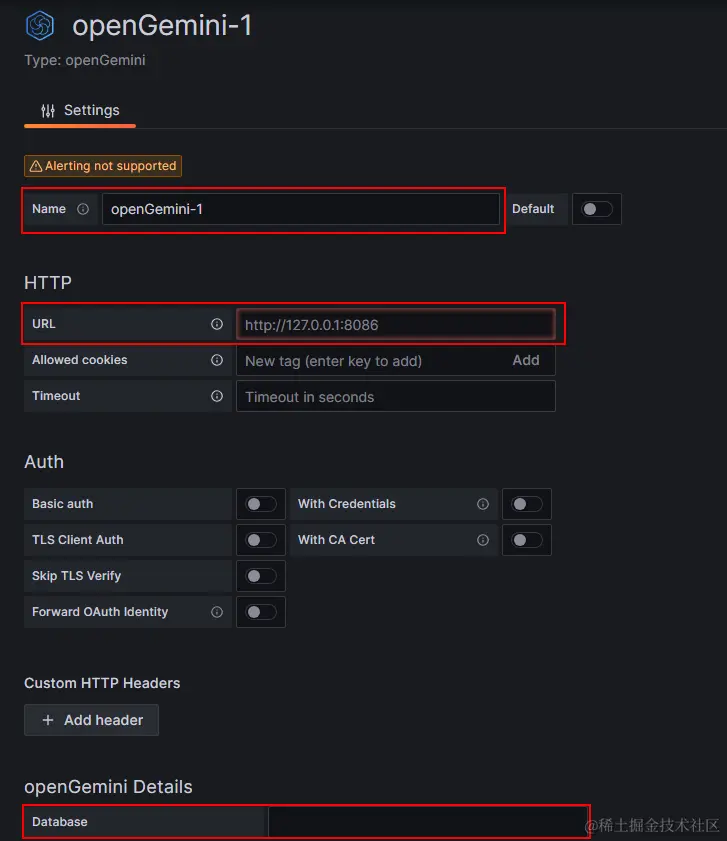Click Add next to Allowed cookies

coord(526,360)
